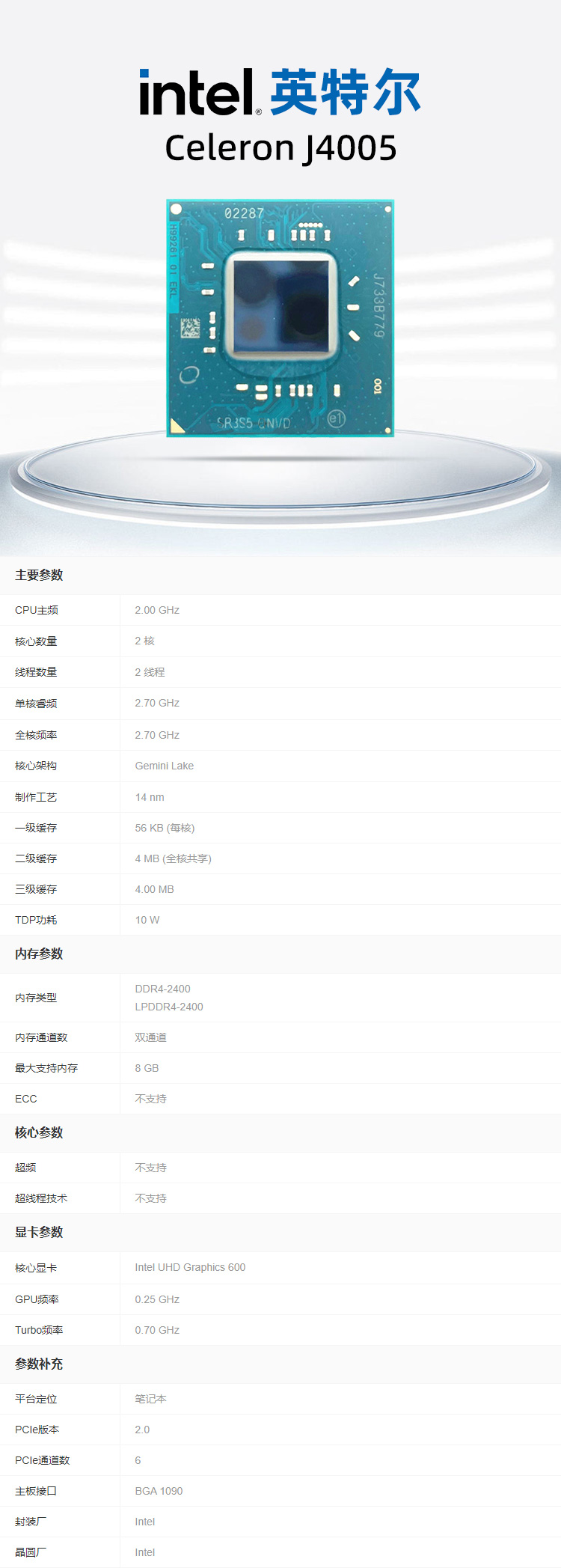Select the 笔记本 value
This screenshot has width=561, height=1568.
tap(150, 1399)
